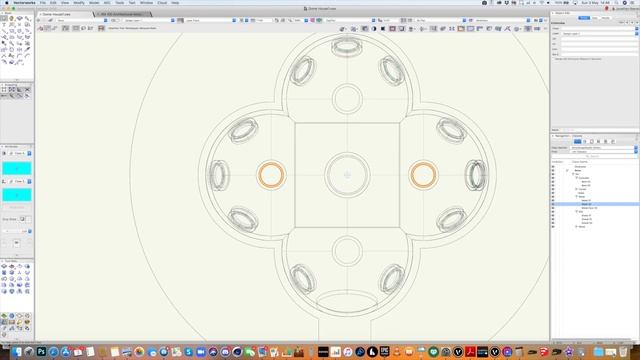Open the Cloud menu
Screen dimensions: 640x360
tap(162, 3)
